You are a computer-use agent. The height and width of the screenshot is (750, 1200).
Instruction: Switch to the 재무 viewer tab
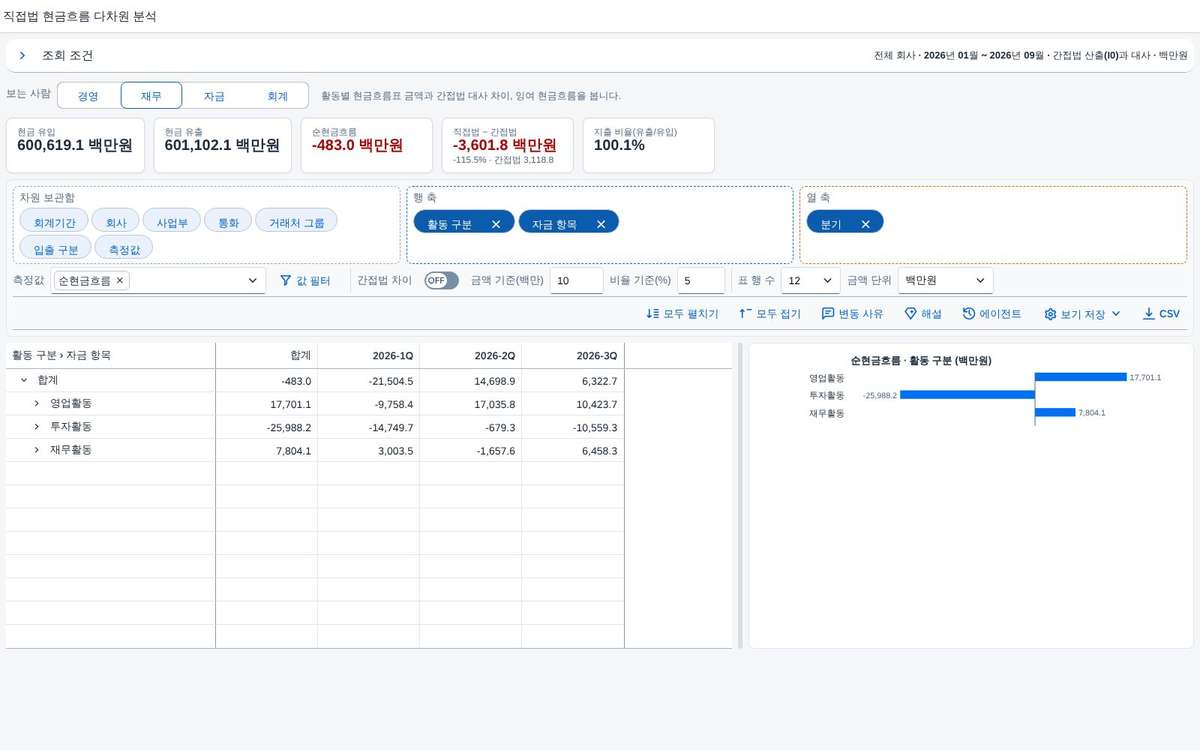[151, 96]
